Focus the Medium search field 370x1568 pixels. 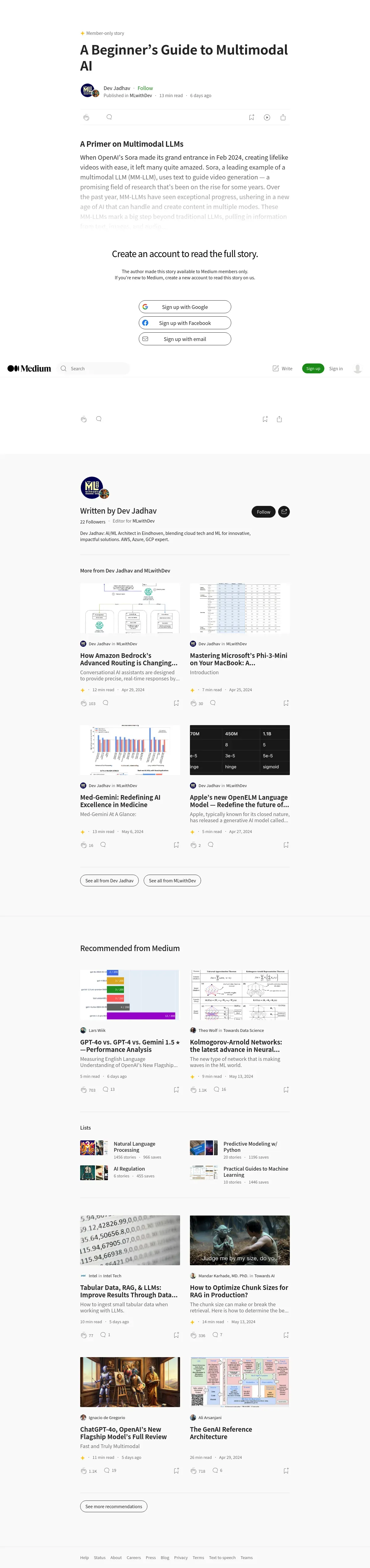coord(94,368)
